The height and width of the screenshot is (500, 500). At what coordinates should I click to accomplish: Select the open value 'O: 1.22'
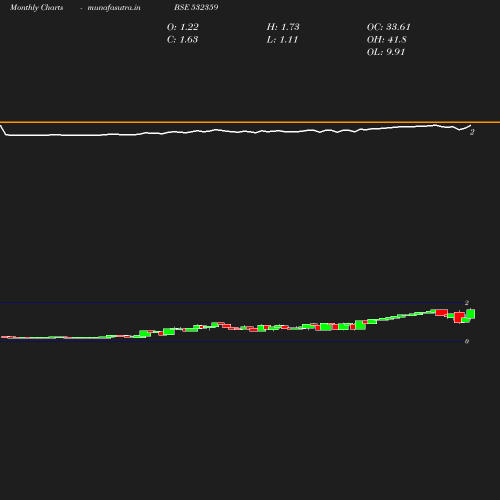coord(183,27)
